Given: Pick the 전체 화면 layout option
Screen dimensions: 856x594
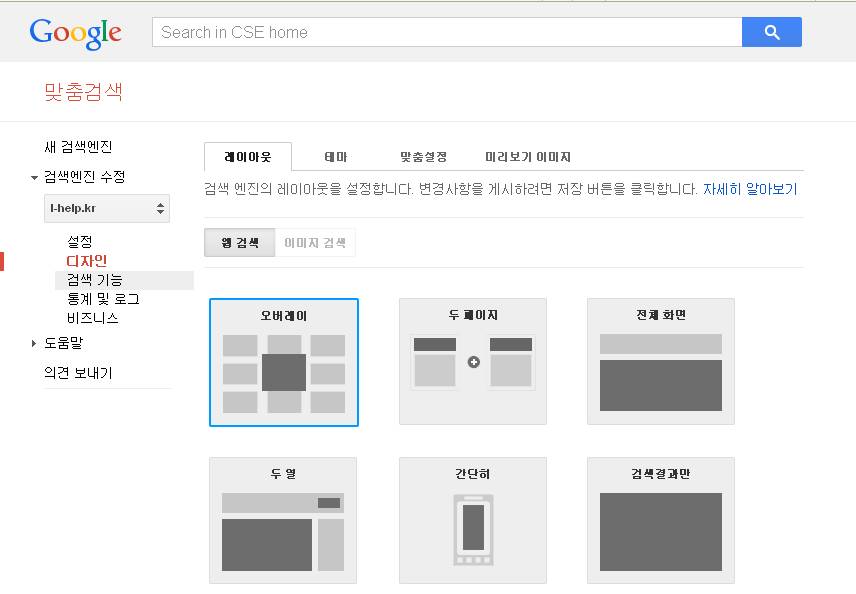Looking at the screenshot, I should coord(660,362).
